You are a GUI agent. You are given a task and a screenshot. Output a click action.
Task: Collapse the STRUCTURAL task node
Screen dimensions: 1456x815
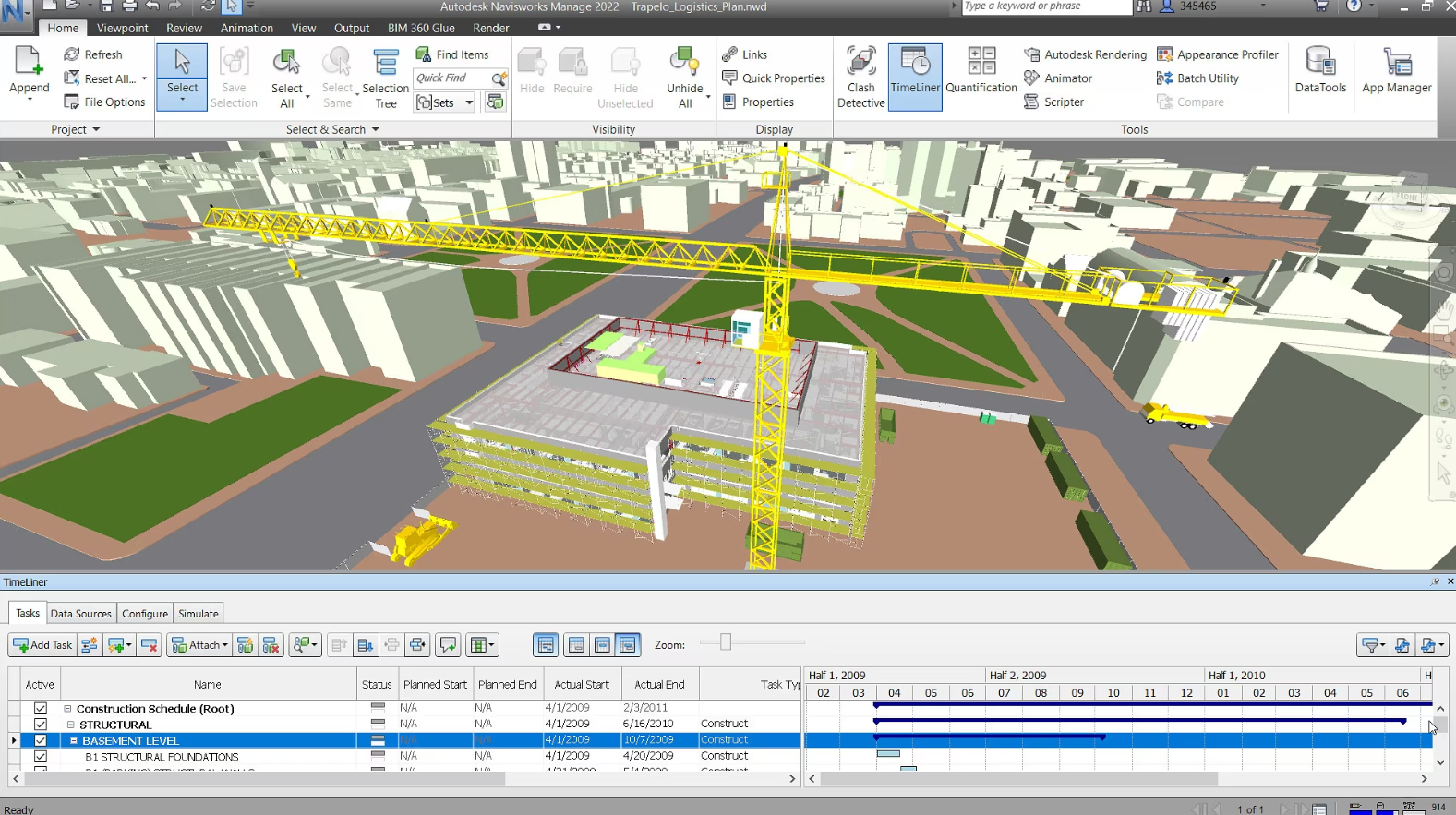coord(71,725)
